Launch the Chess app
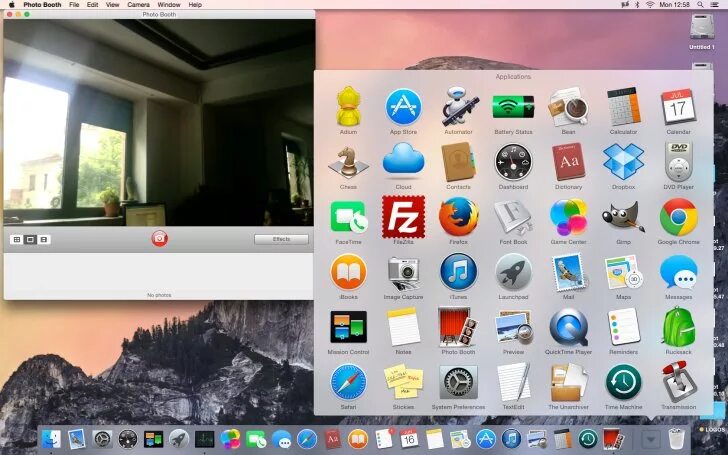The height and width of the screenshot is (455, 728). [348, 162]
